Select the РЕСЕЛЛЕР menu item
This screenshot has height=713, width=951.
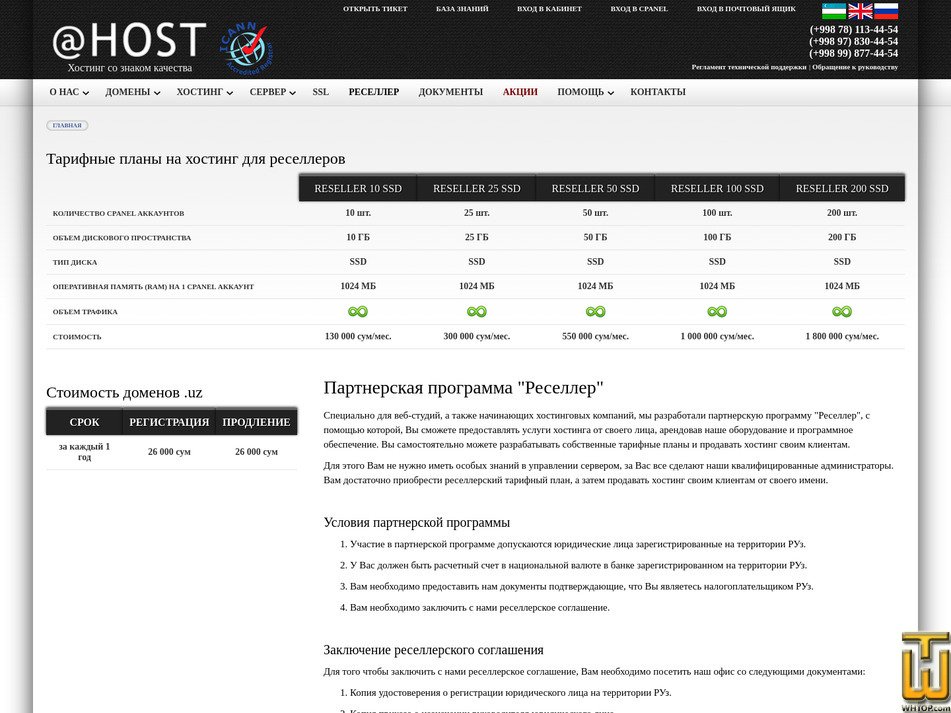click(373, 91)
